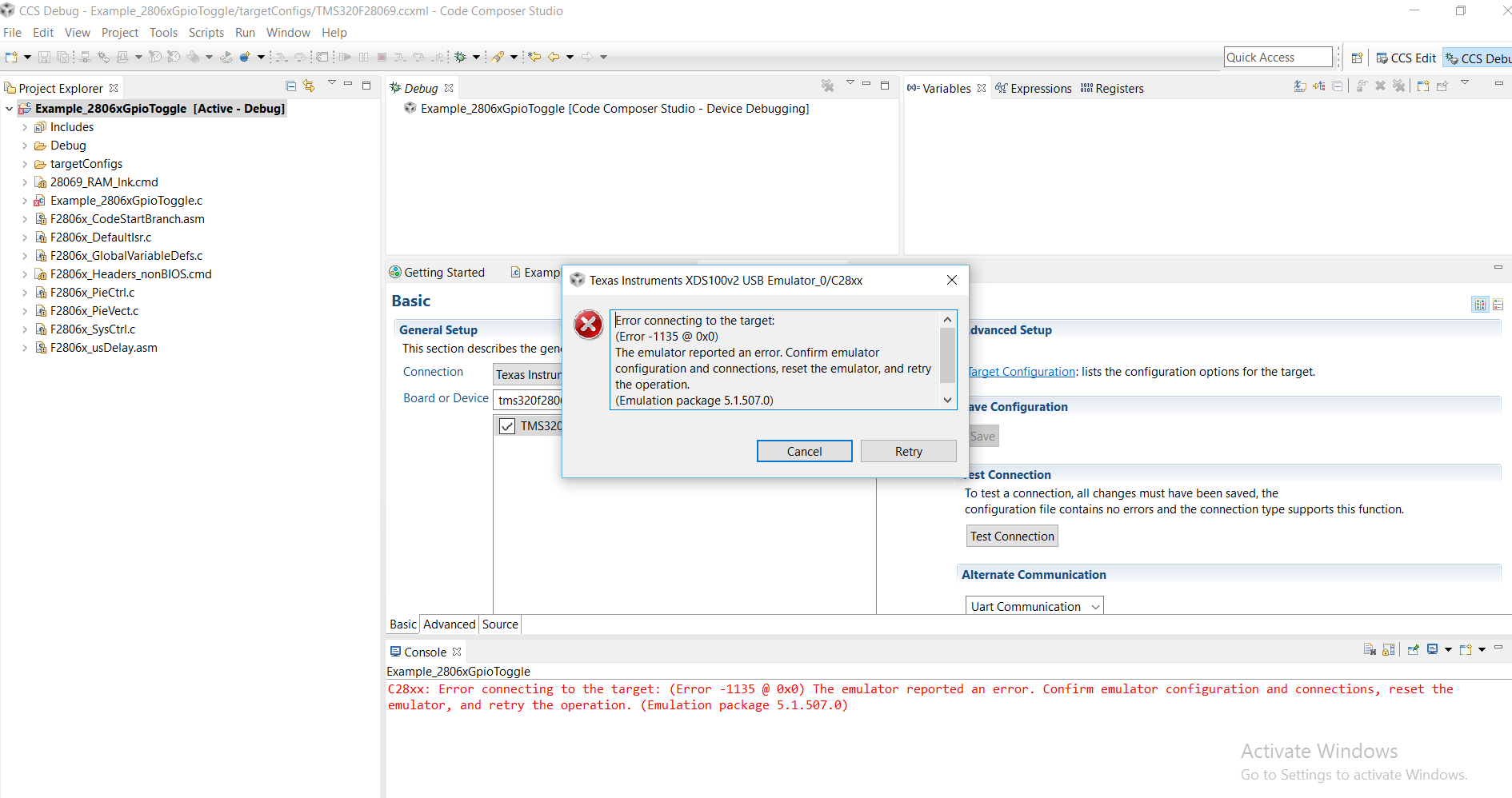Toggle Link with Editor in Project Explorer

pos(310,86)
